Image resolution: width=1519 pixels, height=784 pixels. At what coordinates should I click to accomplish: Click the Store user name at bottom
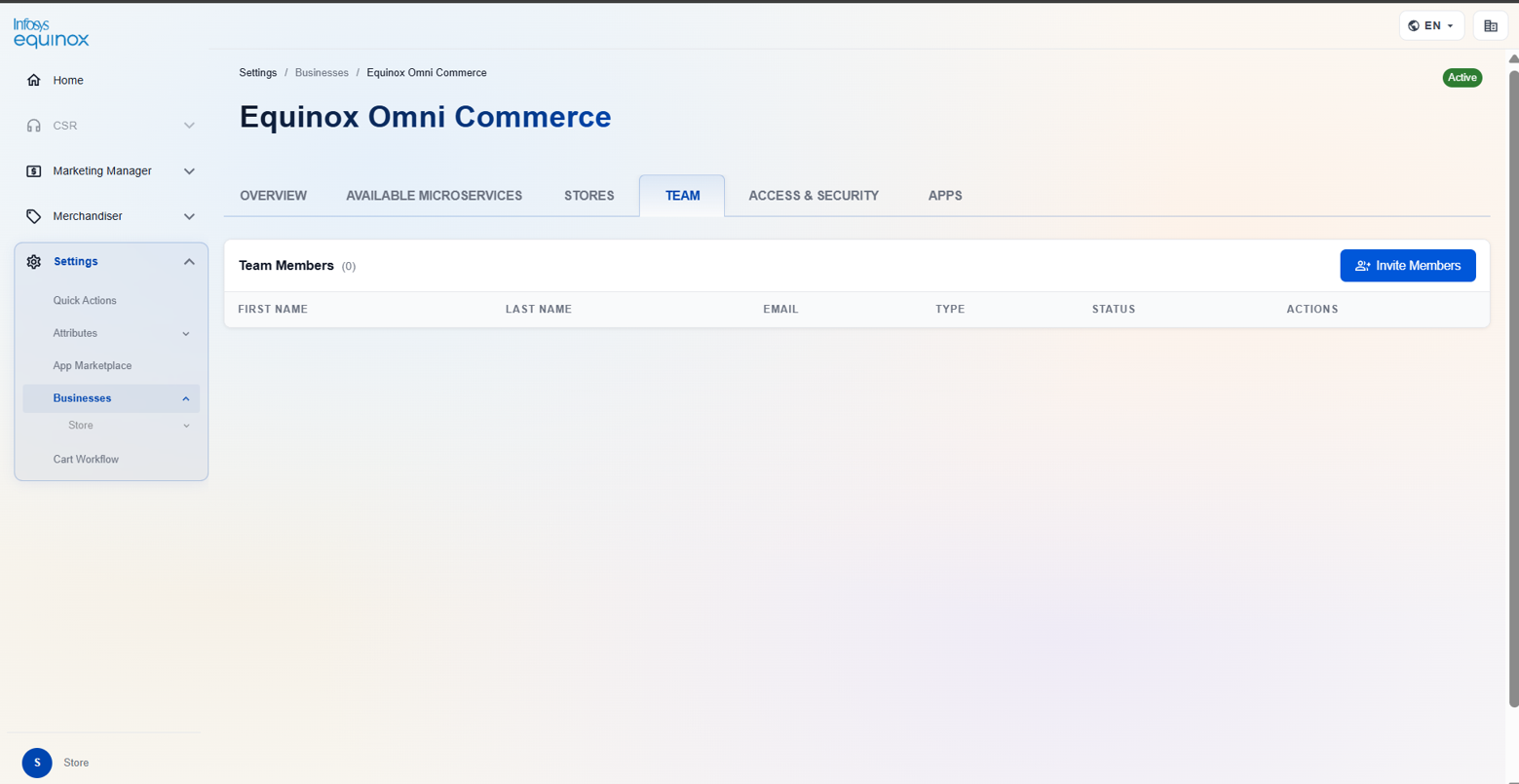pyautogui.click(x=76, y=763)
